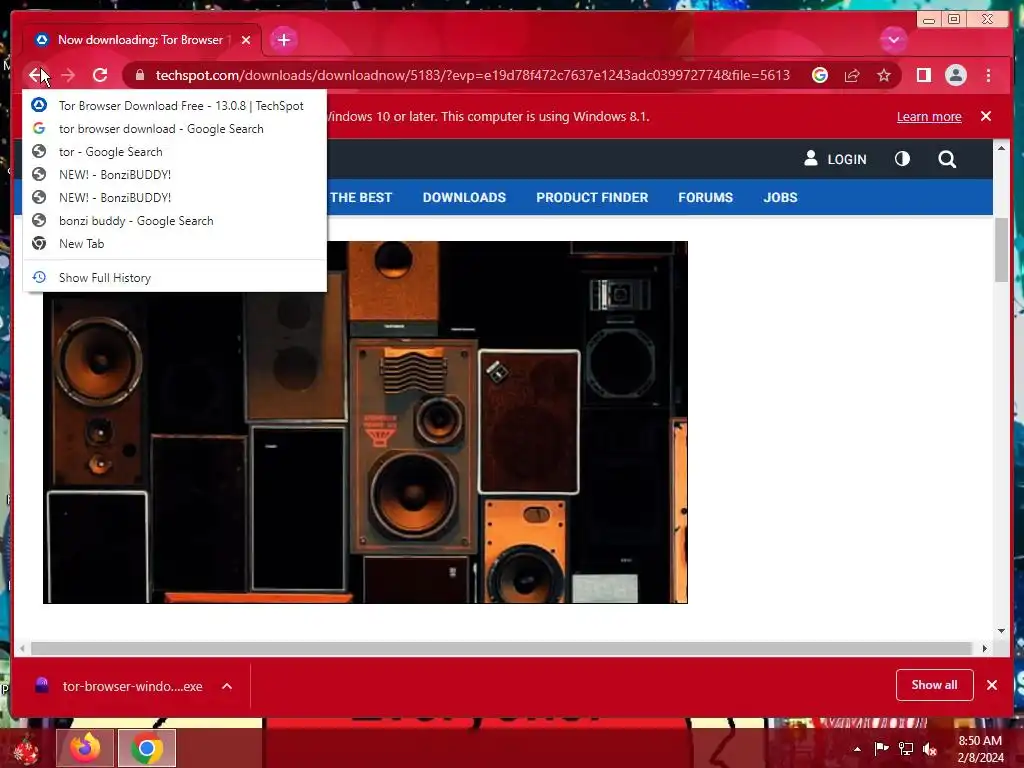Click Chrome icon in the taskbar

click(x=147, y=748)
